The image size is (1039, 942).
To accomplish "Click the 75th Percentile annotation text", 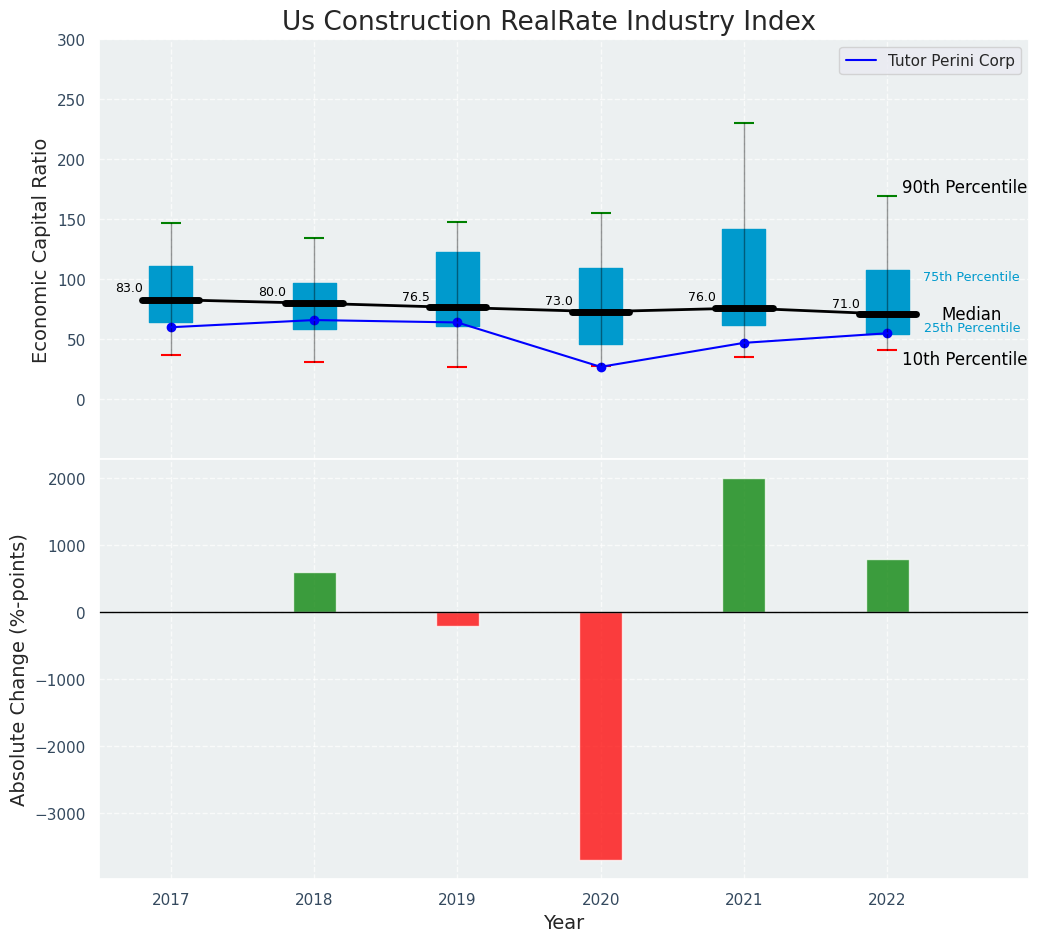I will tap(971, 277).
